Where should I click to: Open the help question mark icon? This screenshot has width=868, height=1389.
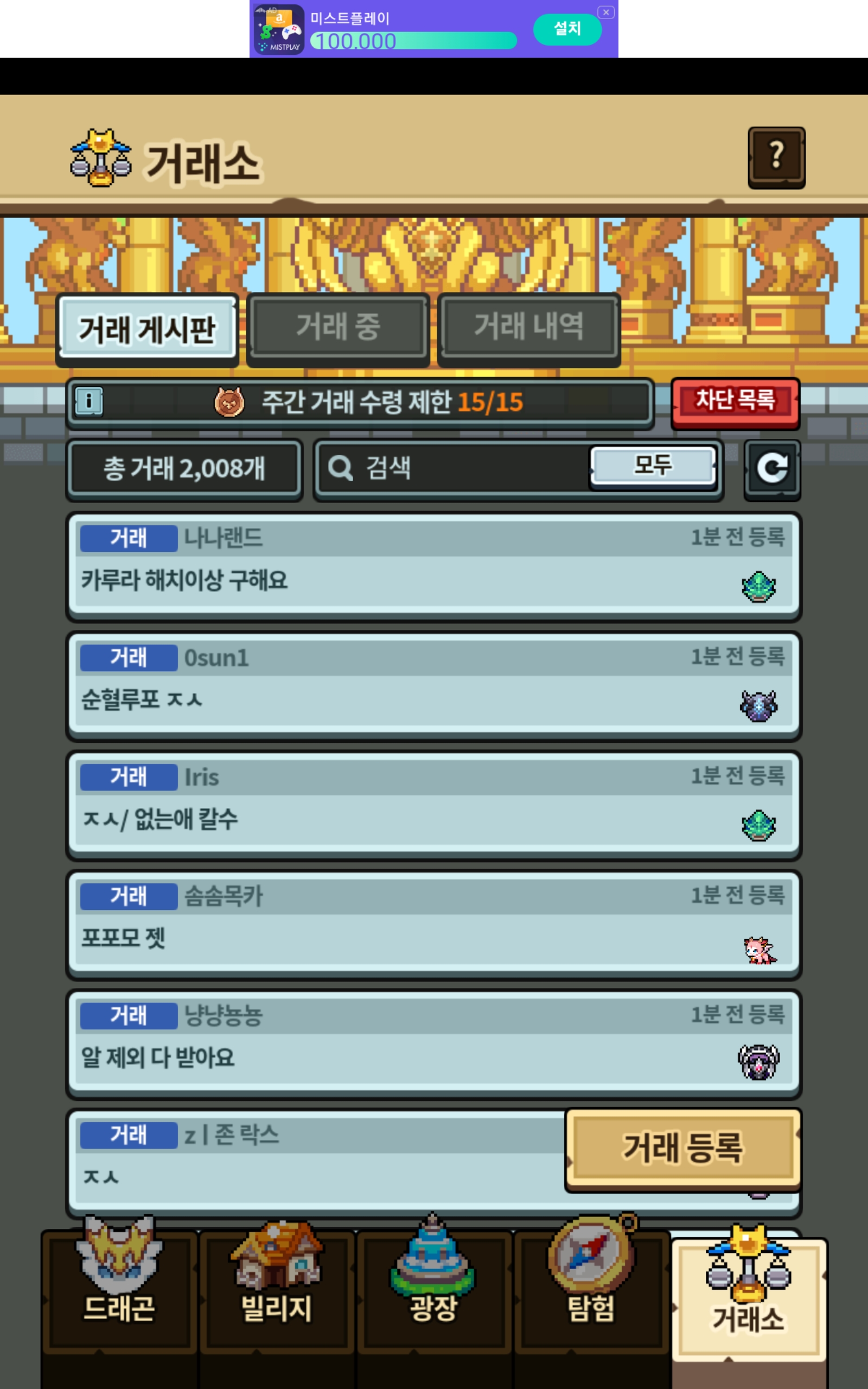[x=776, y=158]
